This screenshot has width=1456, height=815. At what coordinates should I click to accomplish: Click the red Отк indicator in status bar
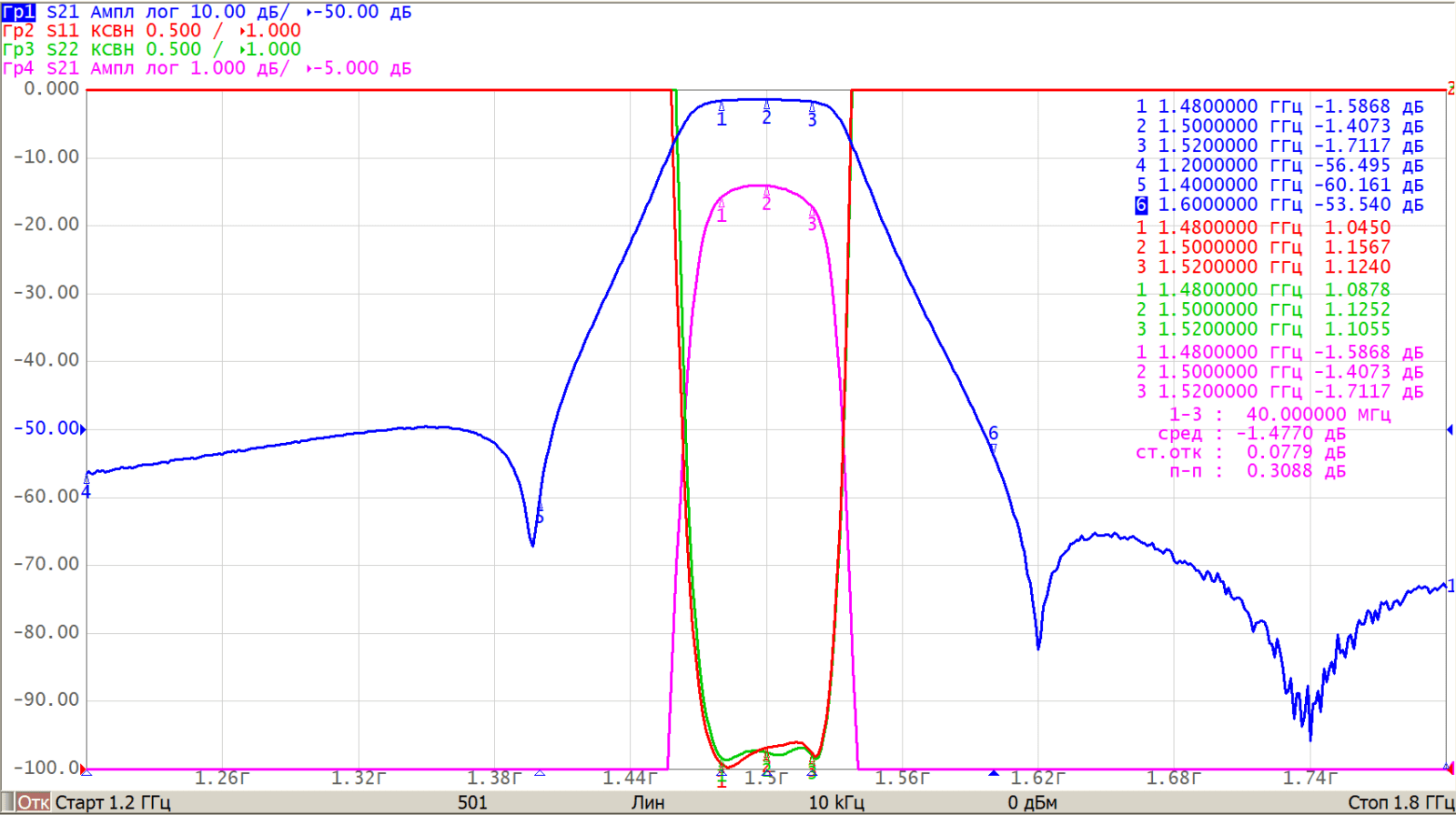(34, 802)
